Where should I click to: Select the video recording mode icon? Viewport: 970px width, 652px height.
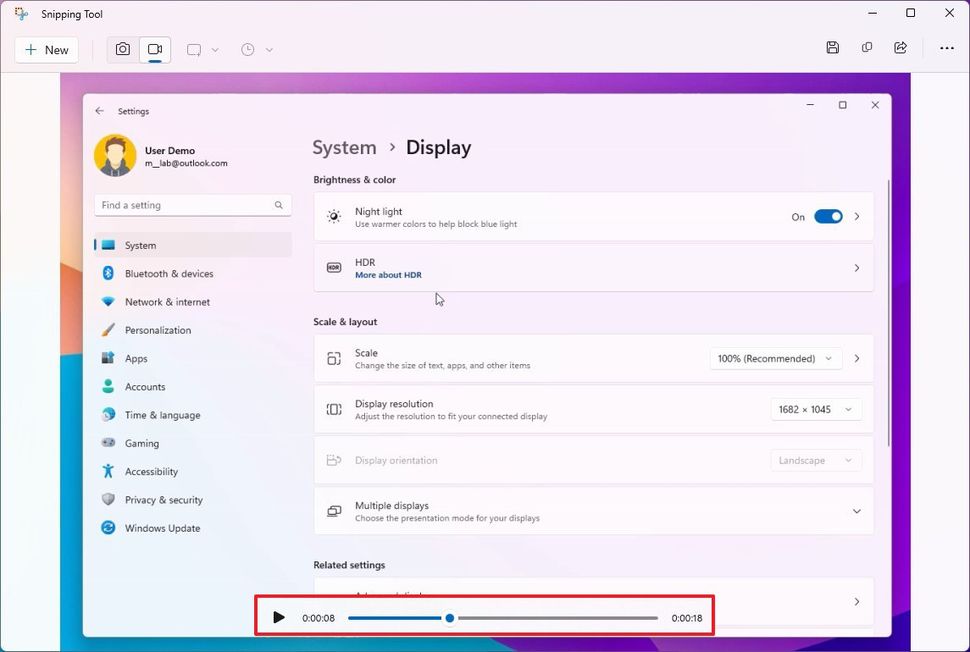154,48
